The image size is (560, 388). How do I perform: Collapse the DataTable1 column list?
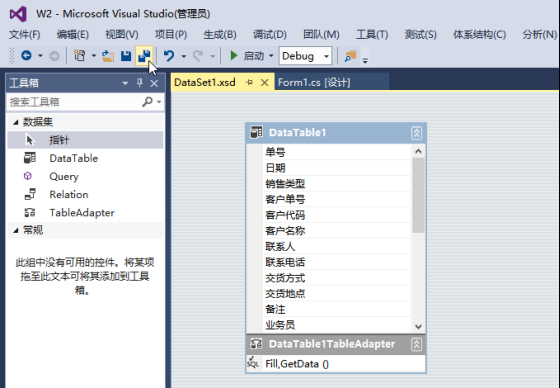point(416,133)
